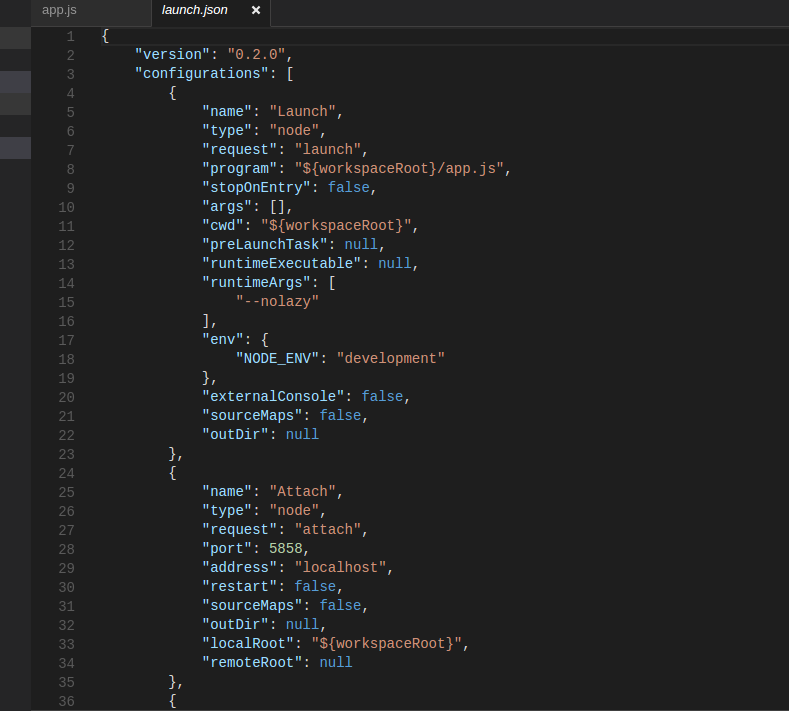Click the "--nolazy" string

coord(277,301)
